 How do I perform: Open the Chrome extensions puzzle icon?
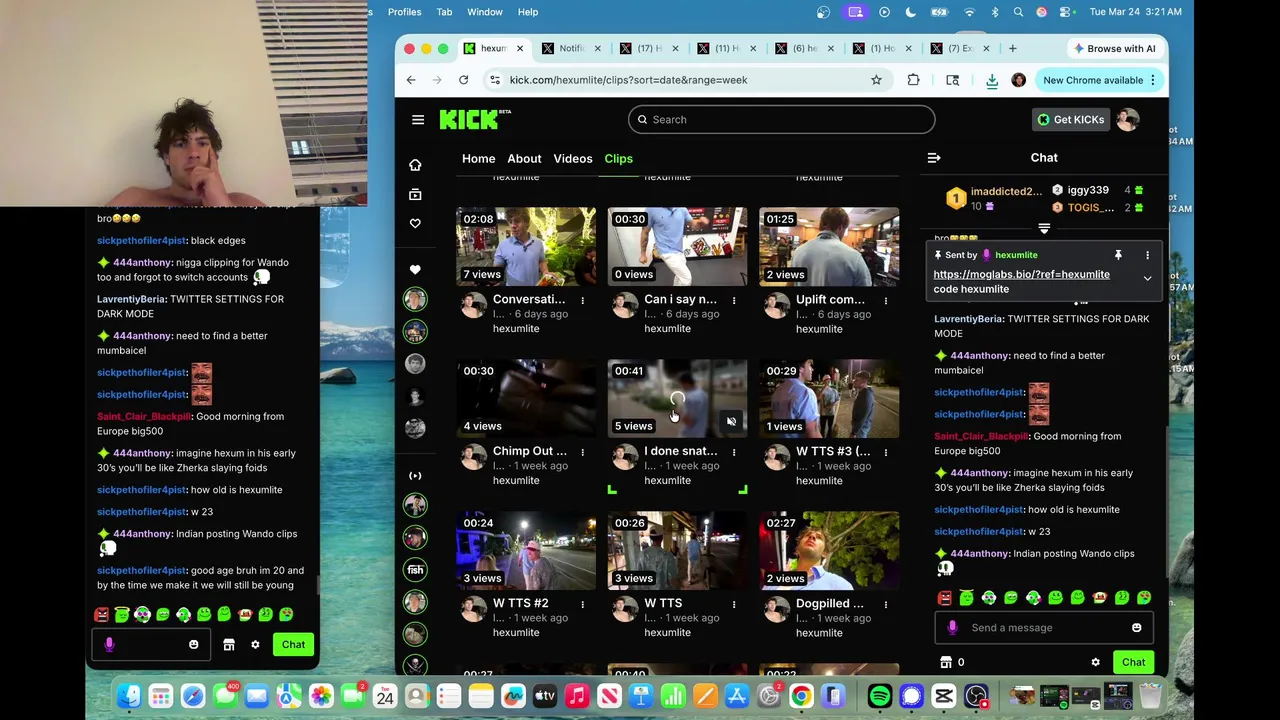coord(913,80)
